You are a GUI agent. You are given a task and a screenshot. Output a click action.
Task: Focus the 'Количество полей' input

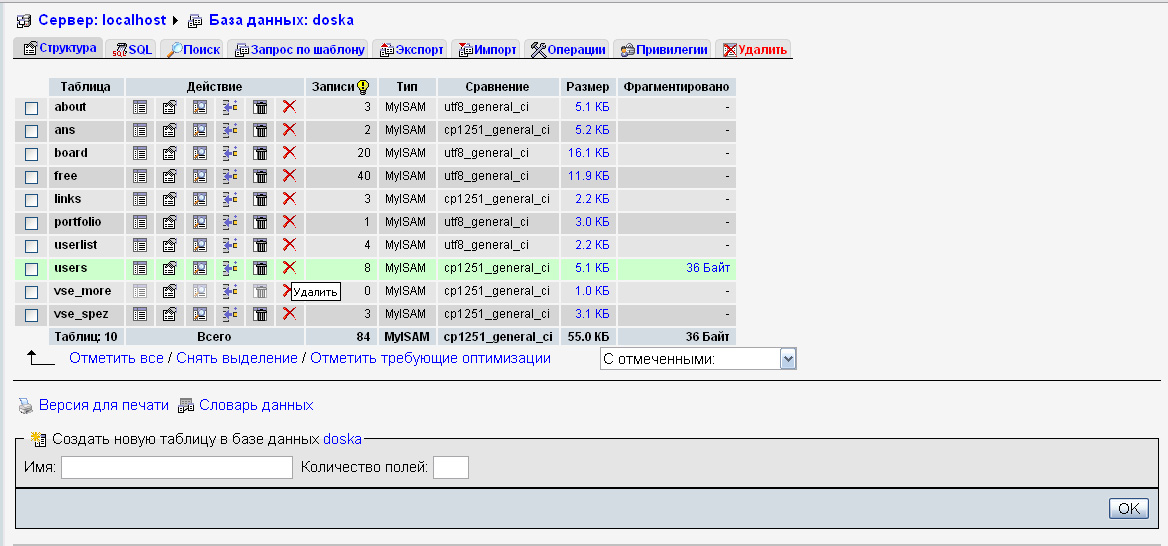[x=451, y=467]
